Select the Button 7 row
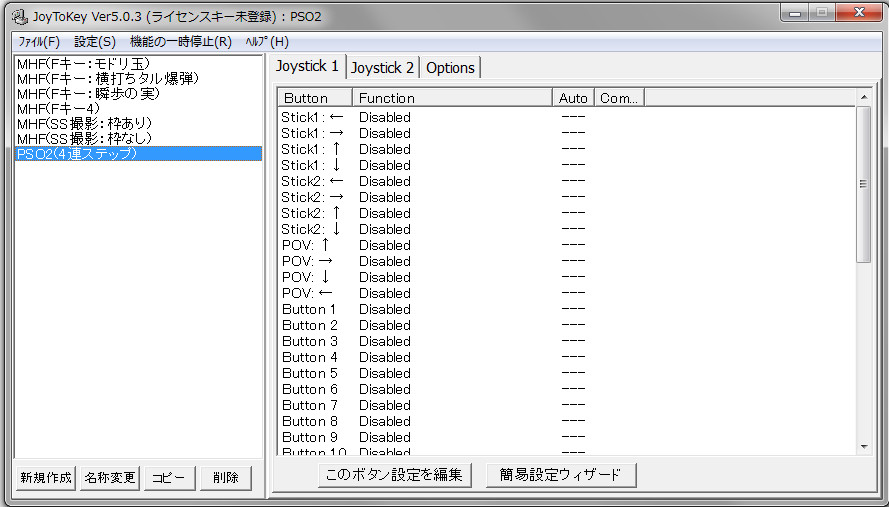Screen dimensions: 889x507 (567, 405)
